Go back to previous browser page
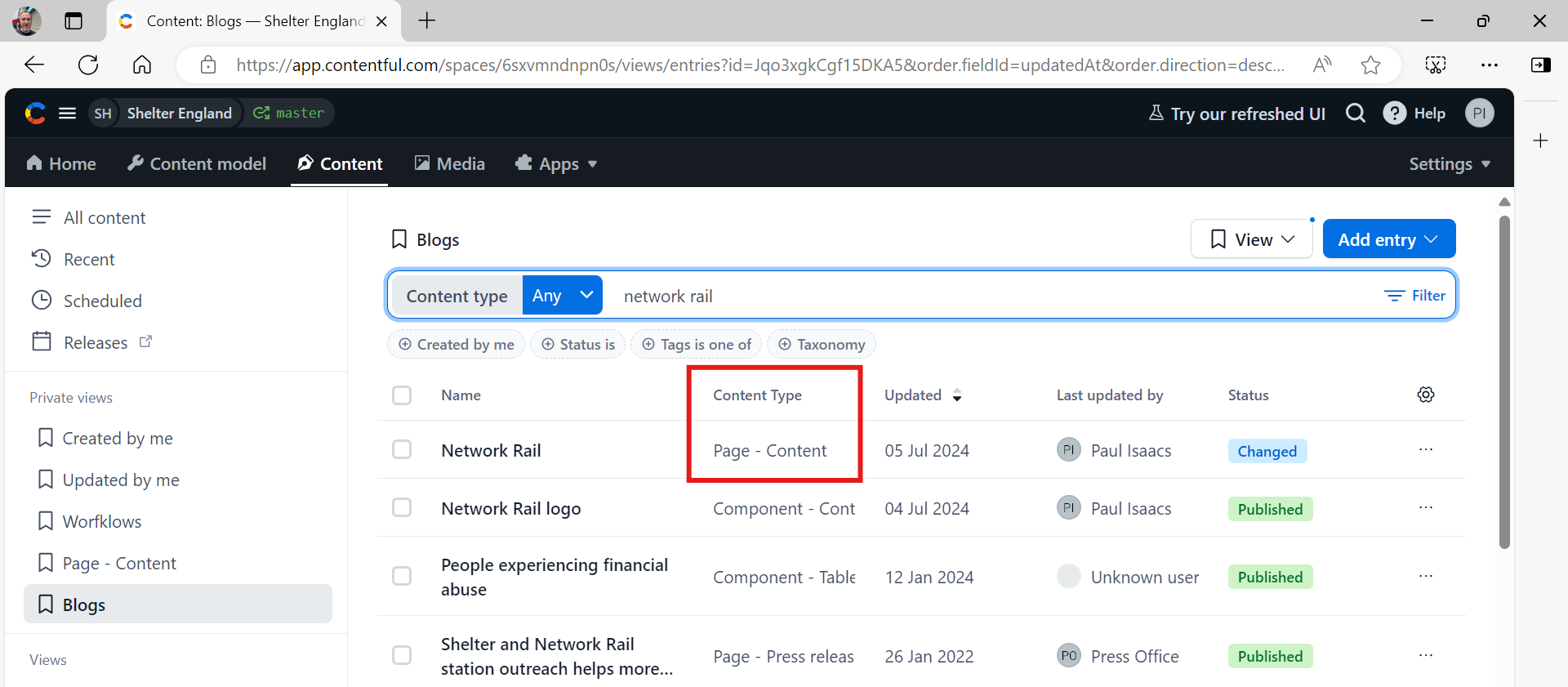This screenshot has height=687, width=1568. tap(34, 65)
